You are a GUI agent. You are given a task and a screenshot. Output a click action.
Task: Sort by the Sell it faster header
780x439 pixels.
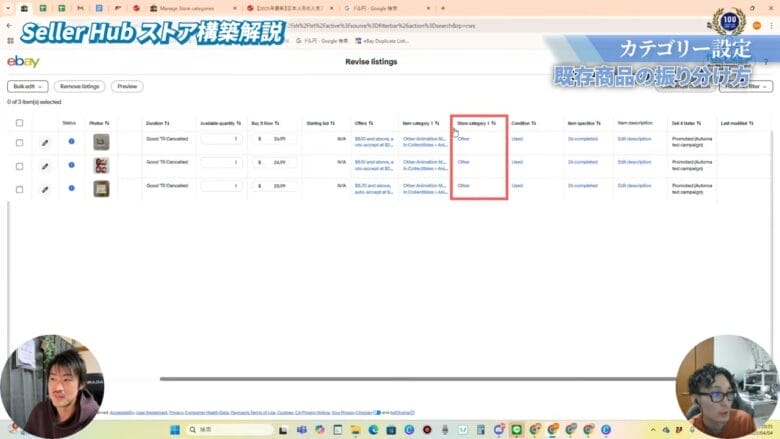point(686,123)
